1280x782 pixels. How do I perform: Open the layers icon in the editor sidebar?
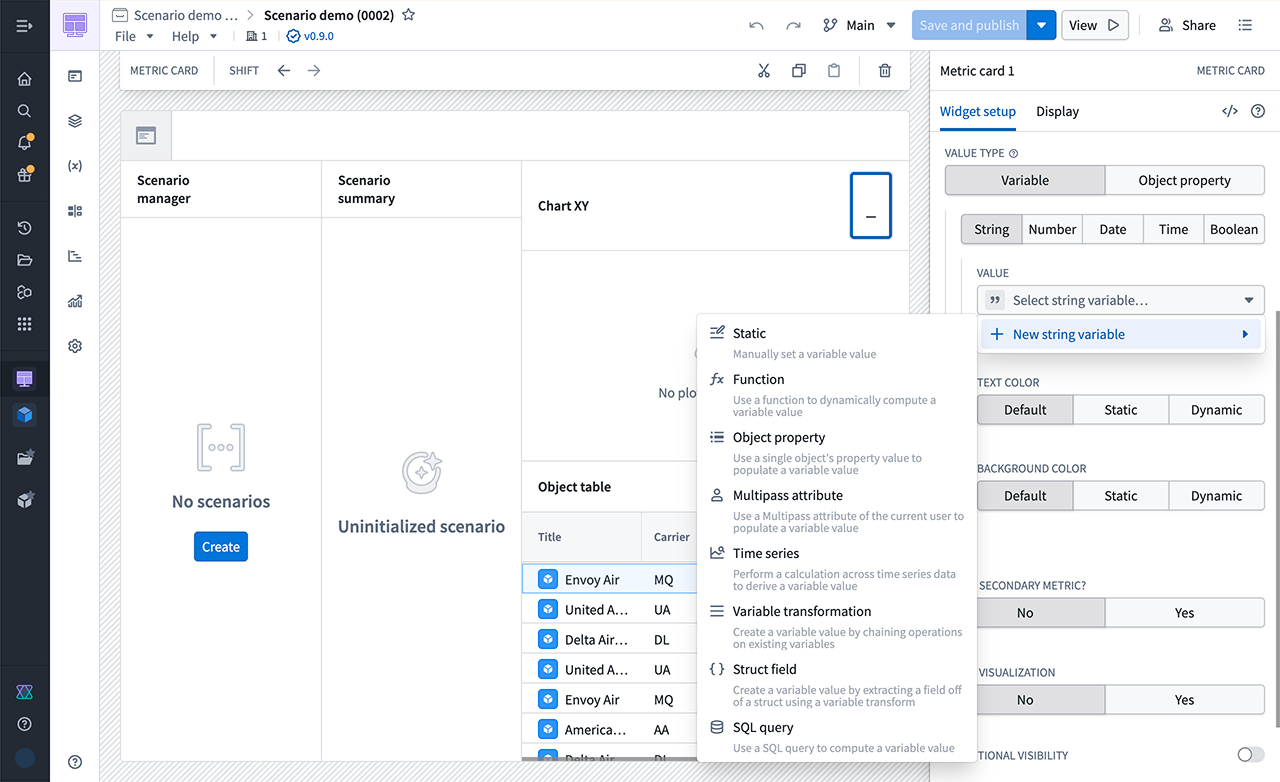point(75,121)
